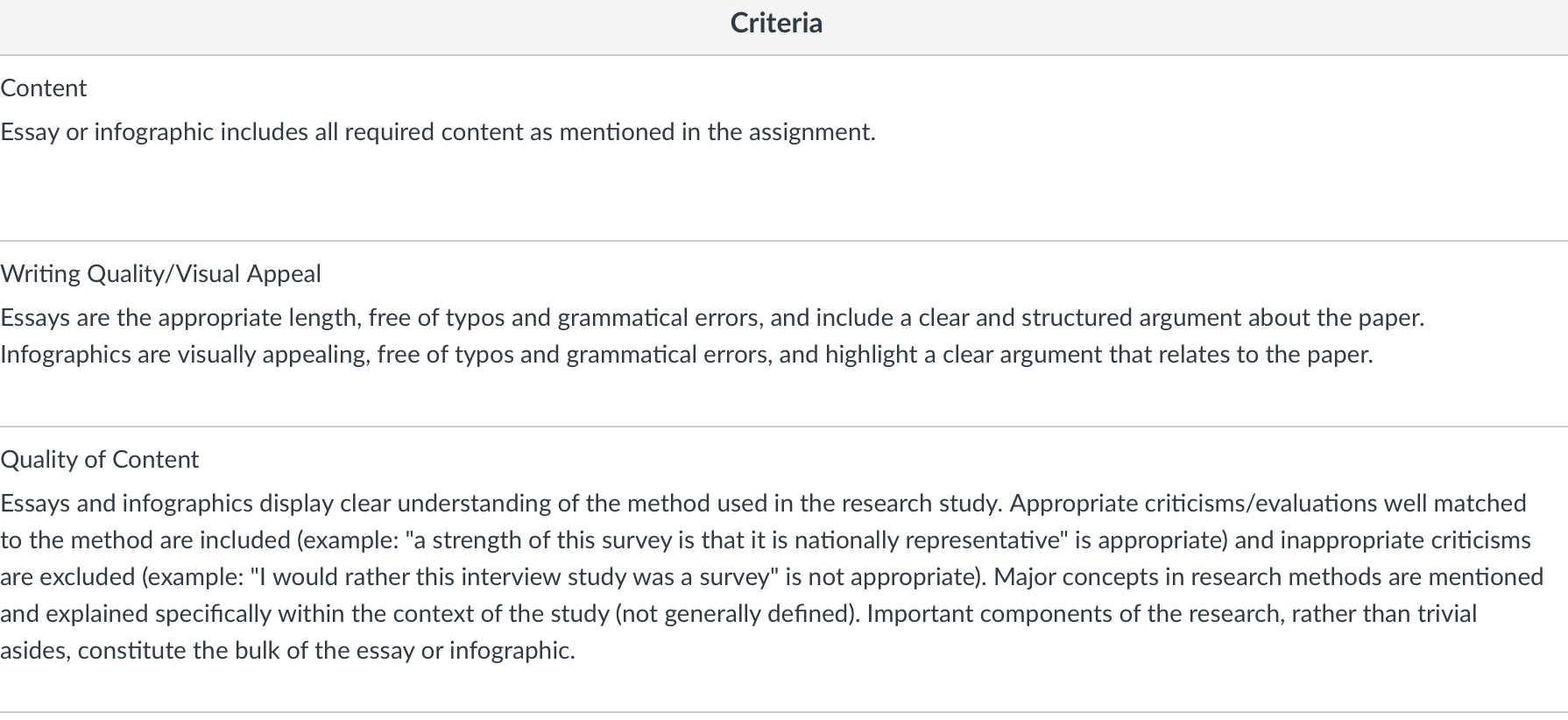
Task: Click the 'I would rather this interview' quote
Action: tap(420, 577)
